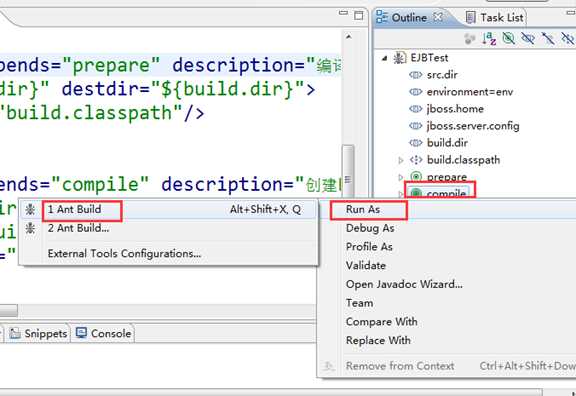
Task: Click the Remove from Context icon
Action: 329,366
